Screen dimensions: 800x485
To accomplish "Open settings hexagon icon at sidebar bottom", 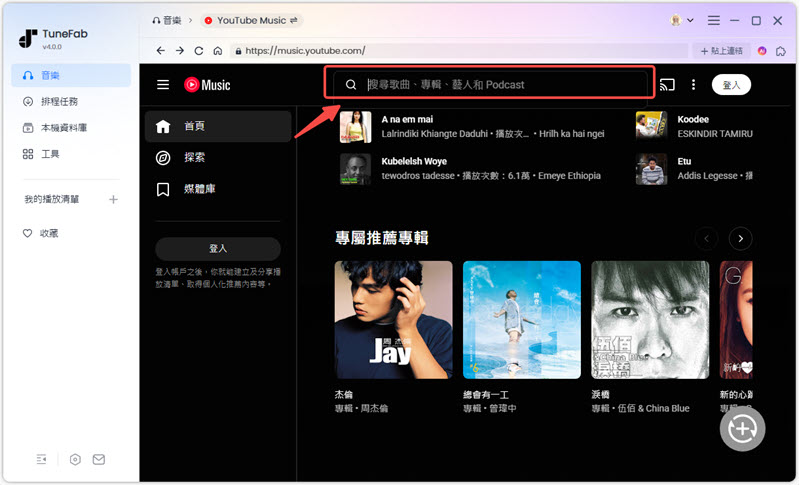I will (x=75, y=460).
